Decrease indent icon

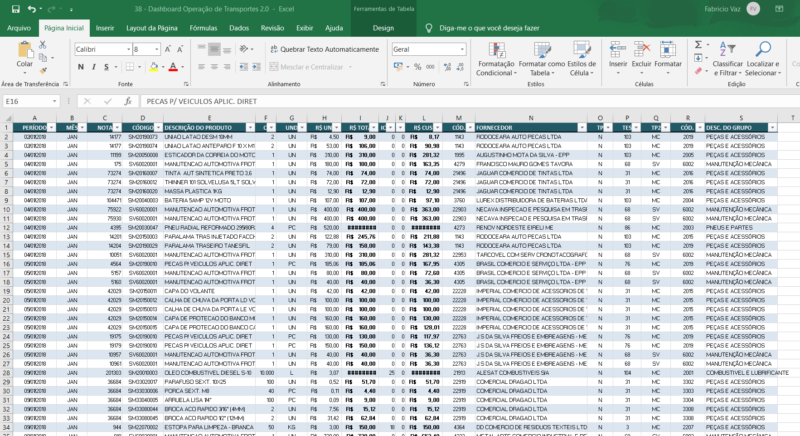(243, 67)
